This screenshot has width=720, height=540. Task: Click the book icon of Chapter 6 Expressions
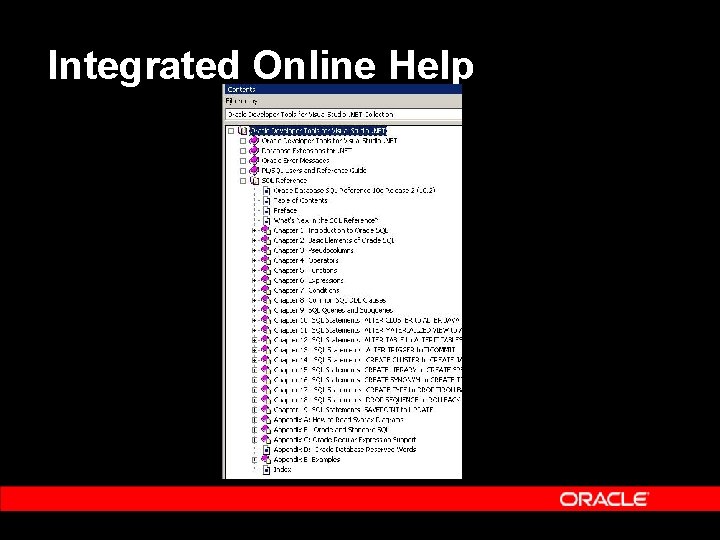[x=266, y=281]
